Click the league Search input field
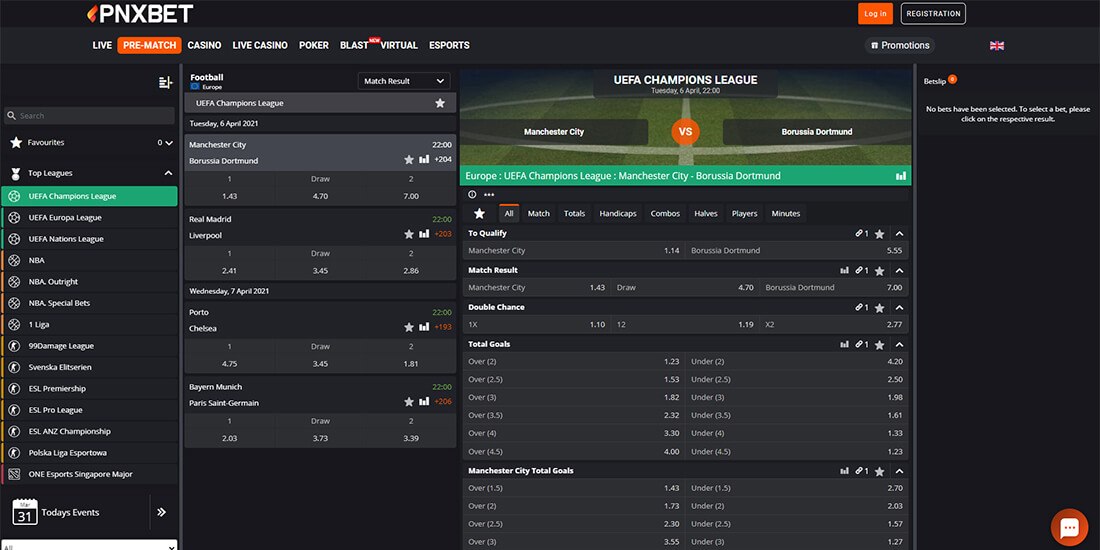The image size is (1100, 550). 90,116
